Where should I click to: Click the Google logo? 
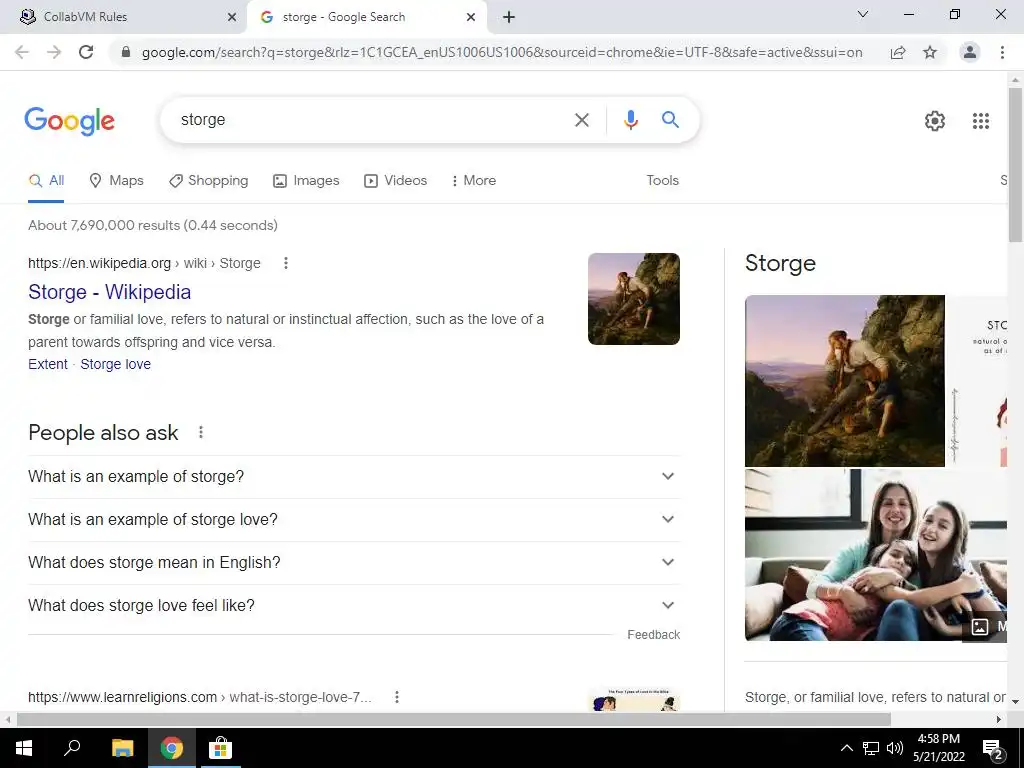coord(69,121)
